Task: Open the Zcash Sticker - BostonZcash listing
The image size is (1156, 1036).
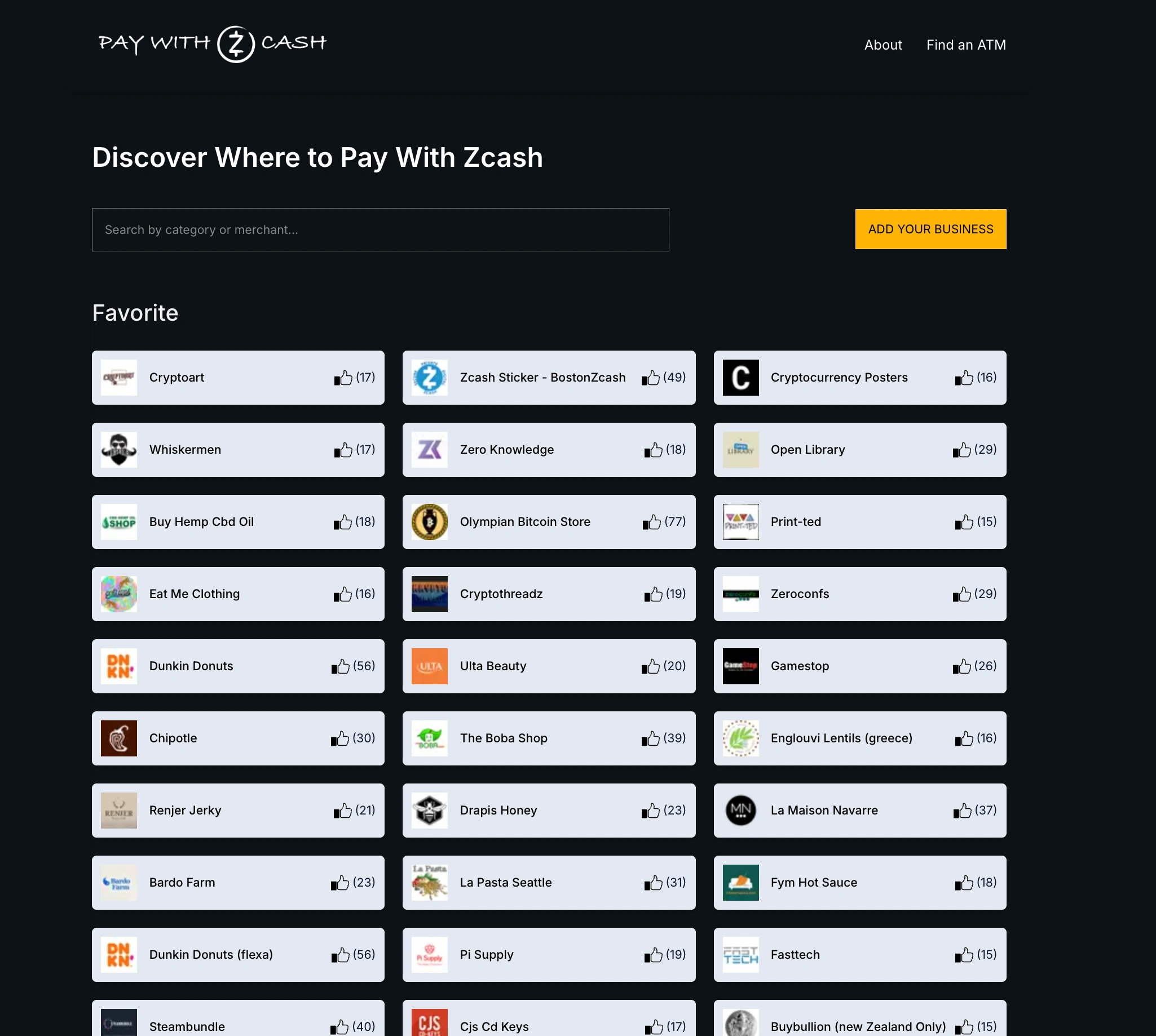Action: [x=542, y=378]
